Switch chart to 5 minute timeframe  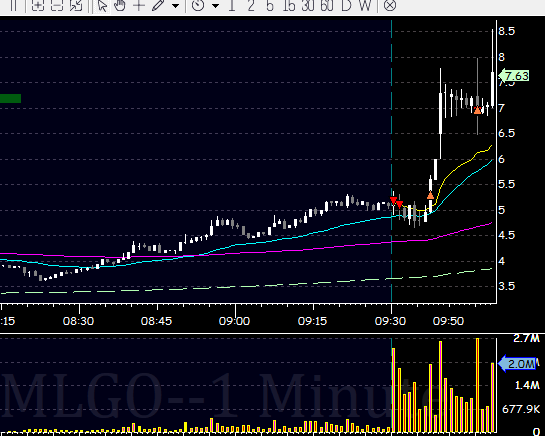tap(270, 5)
